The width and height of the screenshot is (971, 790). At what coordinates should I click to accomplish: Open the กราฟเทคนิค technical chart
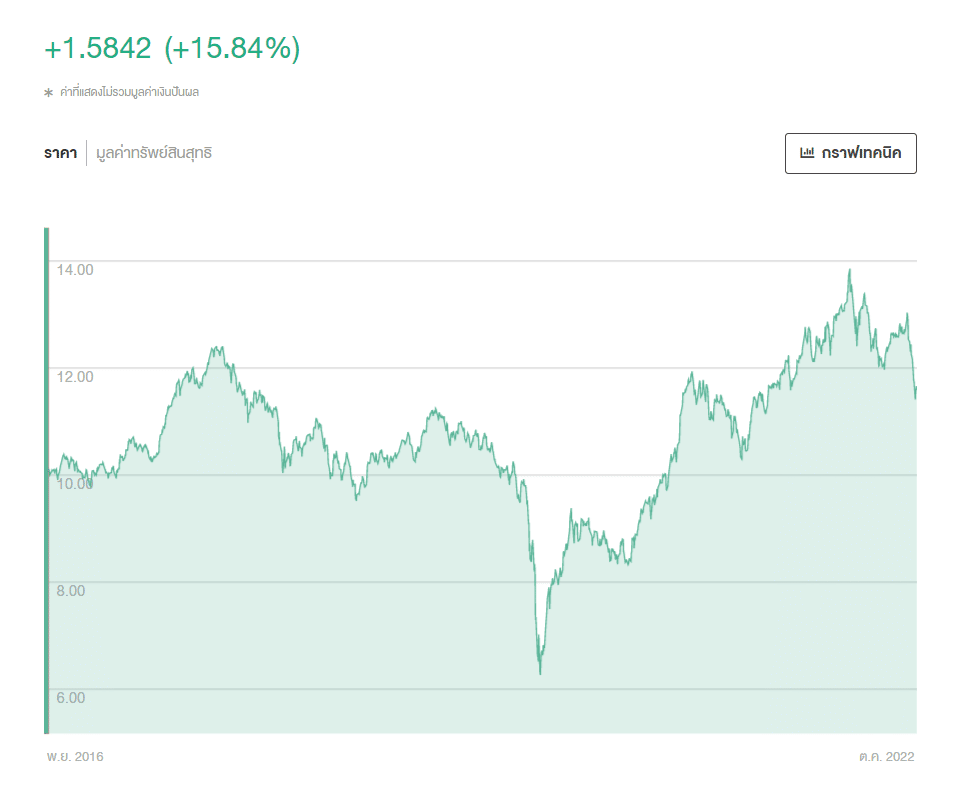(850, 153)
